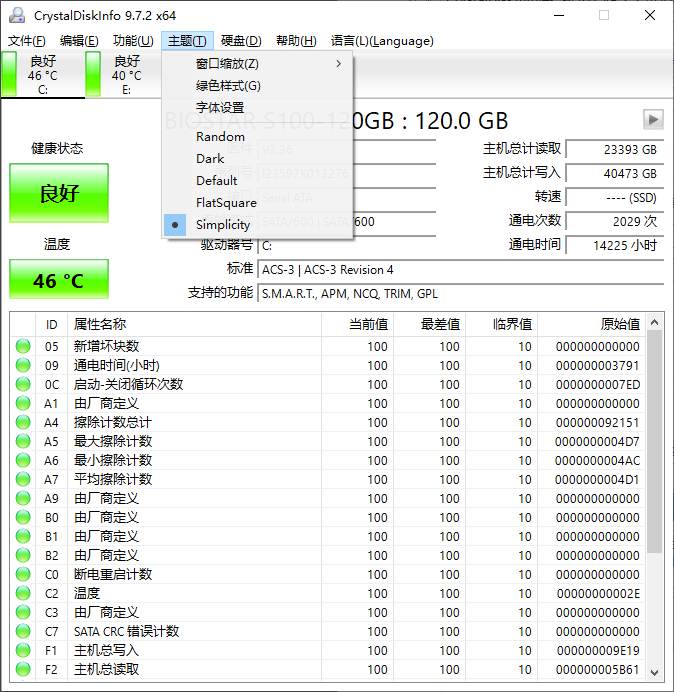Click the status dot for row A7

tap(23, 479)
